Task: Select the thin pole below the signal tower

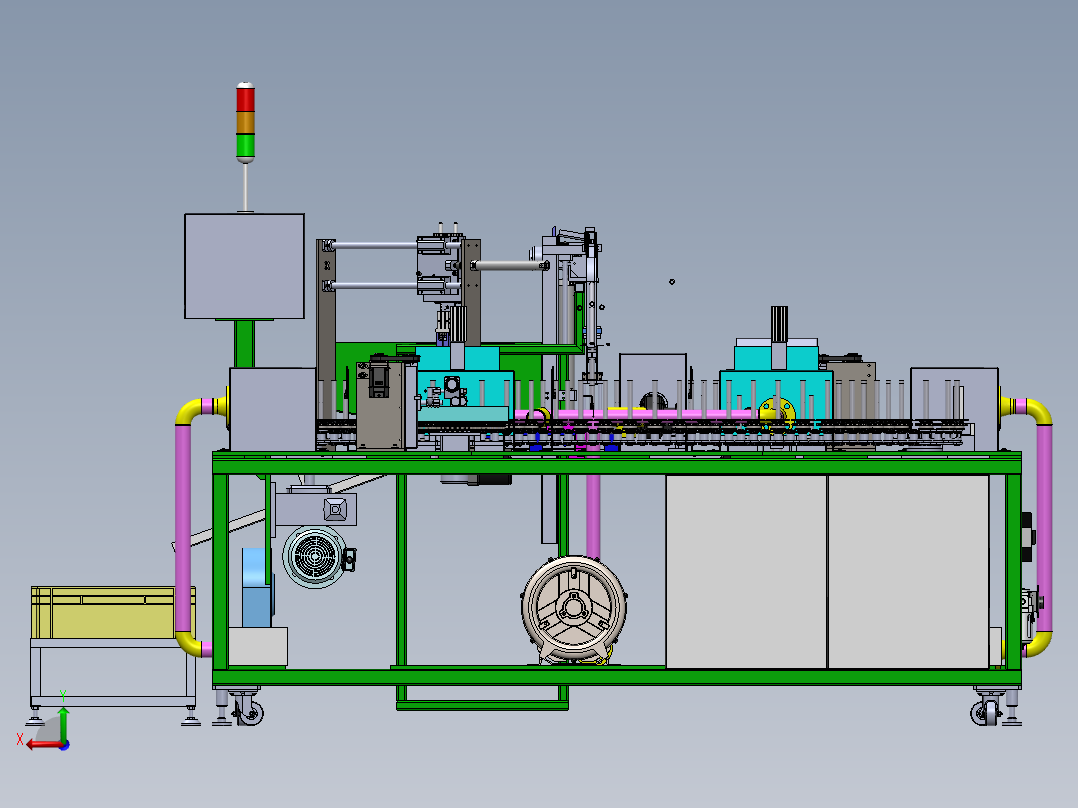Action: 245,187
